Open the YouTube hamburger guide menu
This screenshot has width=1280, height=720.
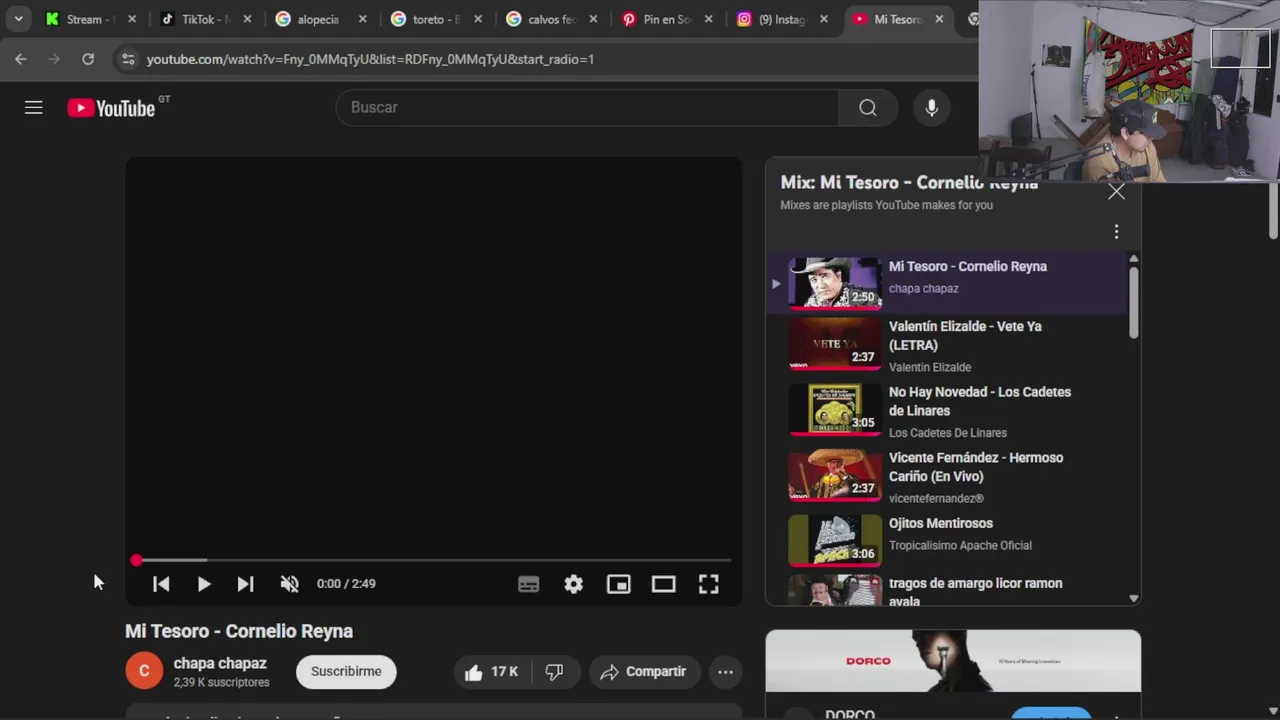pos(34,107)
